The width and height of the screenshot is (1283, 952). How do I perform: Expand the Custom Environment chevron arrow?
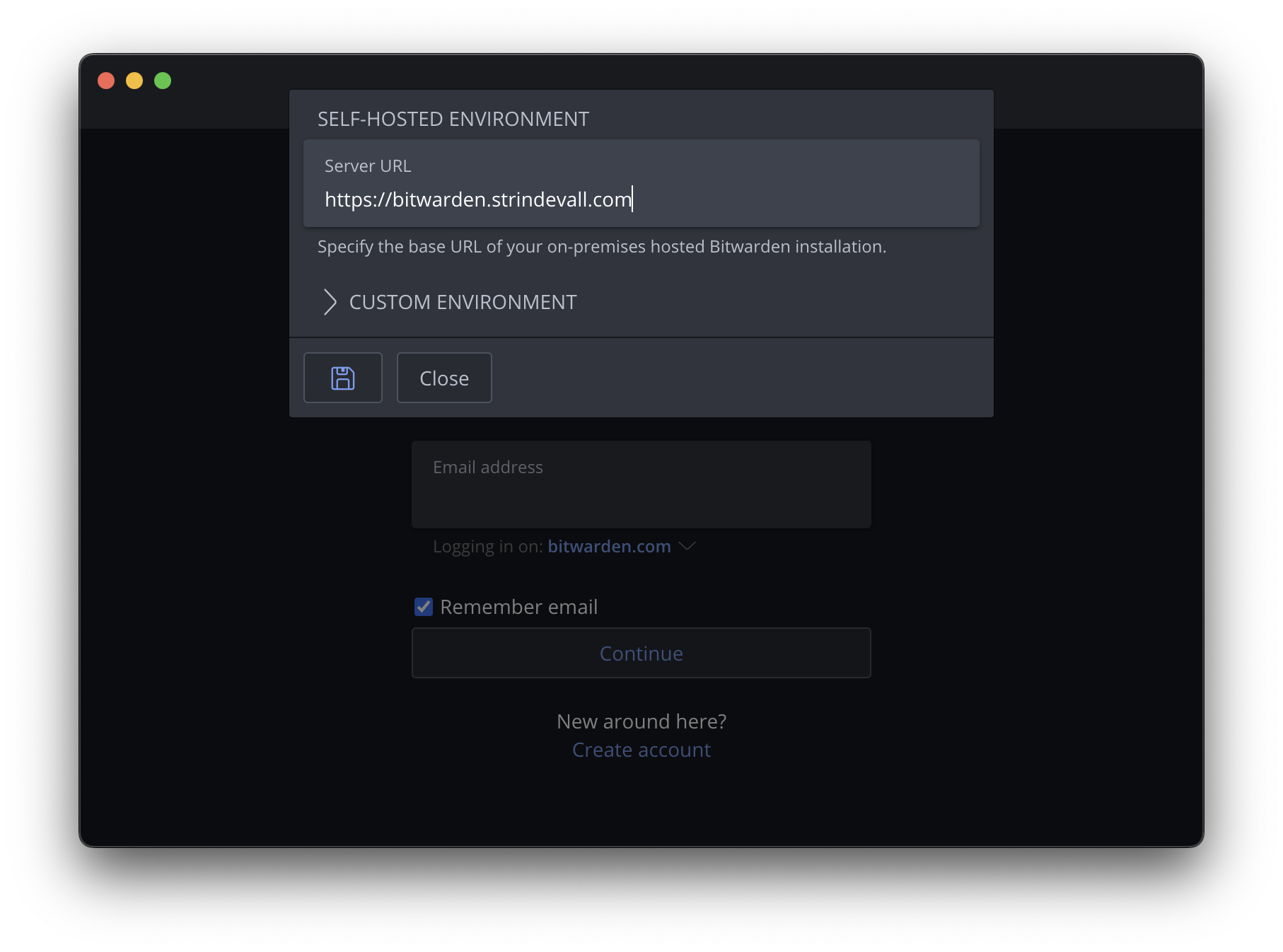click(x=330, y=302)
